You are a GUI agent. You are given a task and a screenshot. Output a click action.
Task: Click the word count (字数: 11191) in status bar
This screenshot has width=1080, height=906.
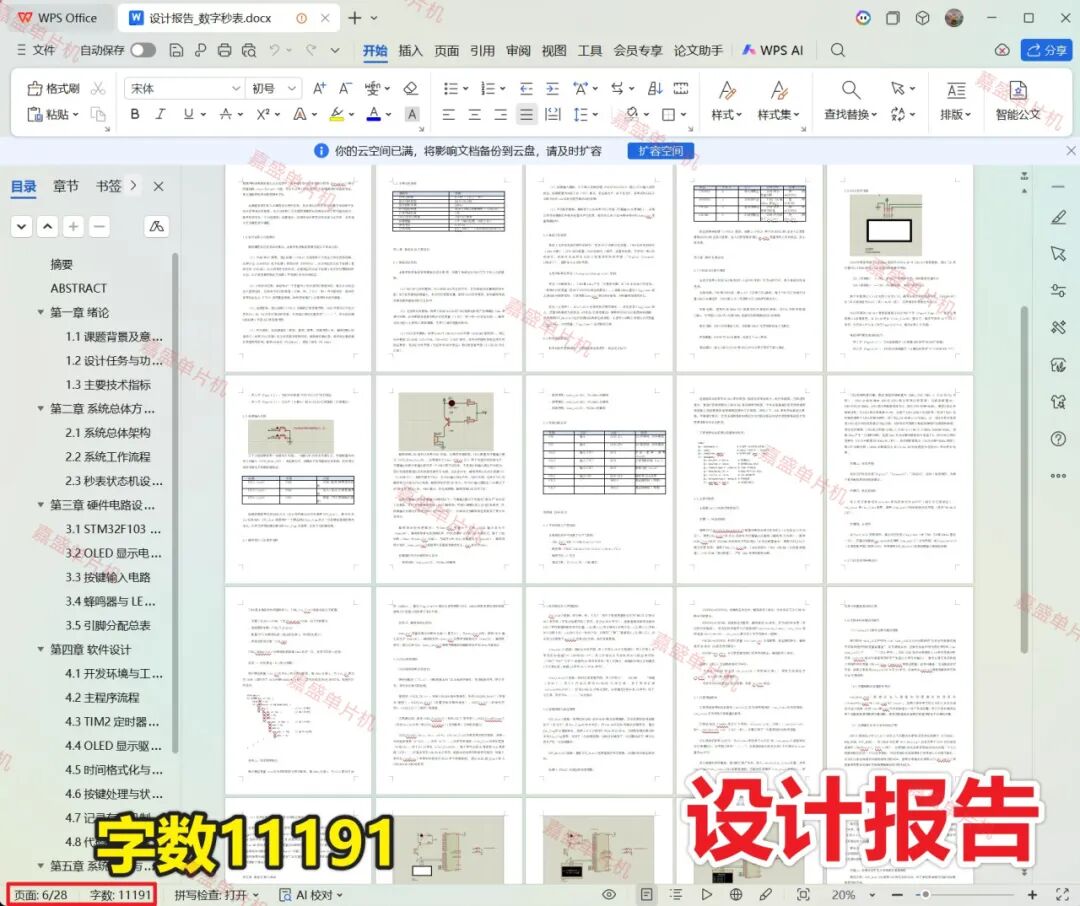pos(120,894)
